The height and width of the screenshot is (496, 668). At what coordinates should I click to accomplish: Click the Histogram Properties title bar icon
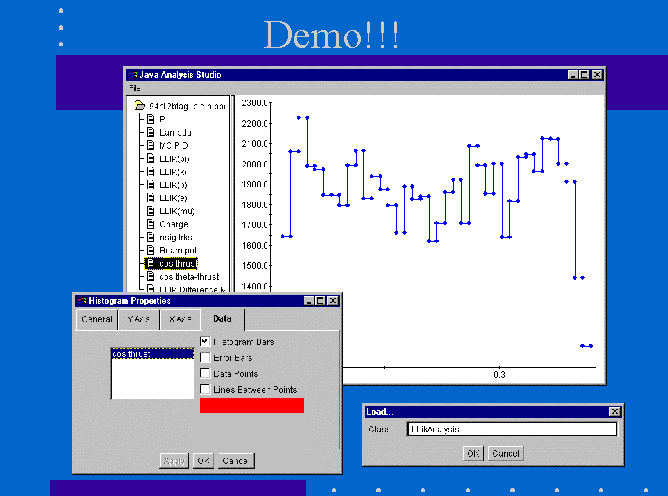pyautogui.click(x=81, y=300)
